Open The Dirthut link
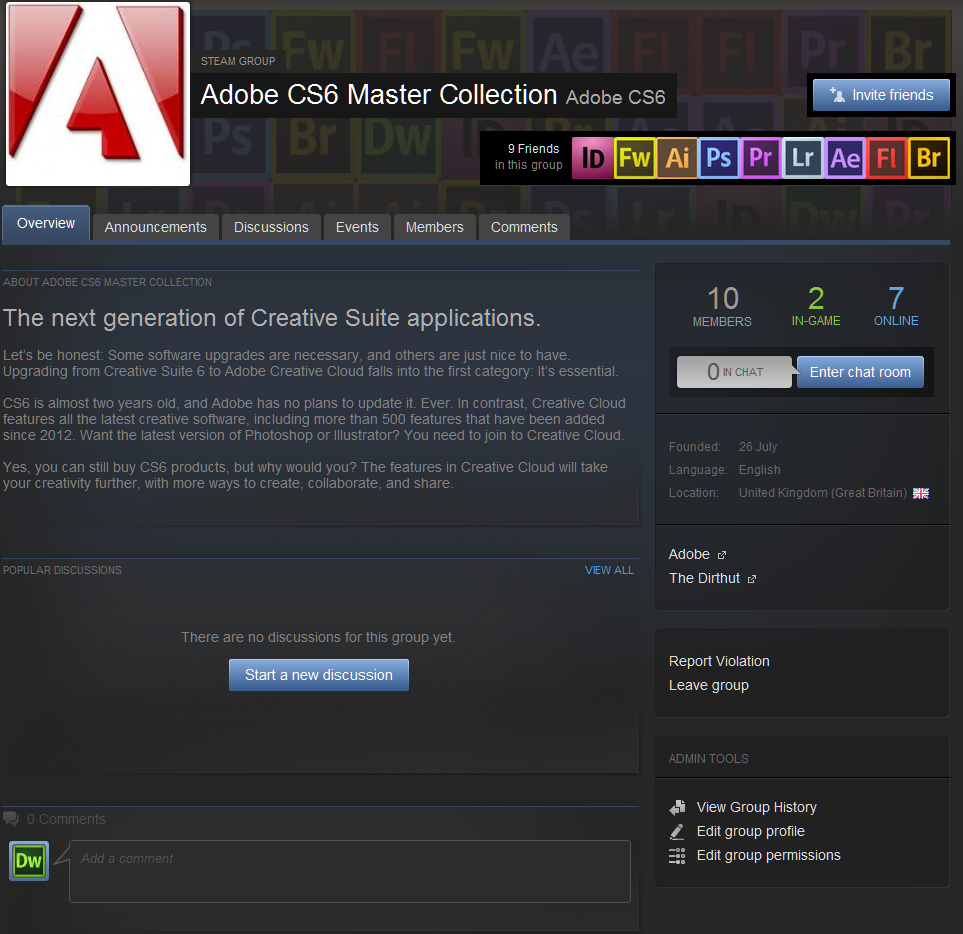The image size is (963, 934). [704, 578]
